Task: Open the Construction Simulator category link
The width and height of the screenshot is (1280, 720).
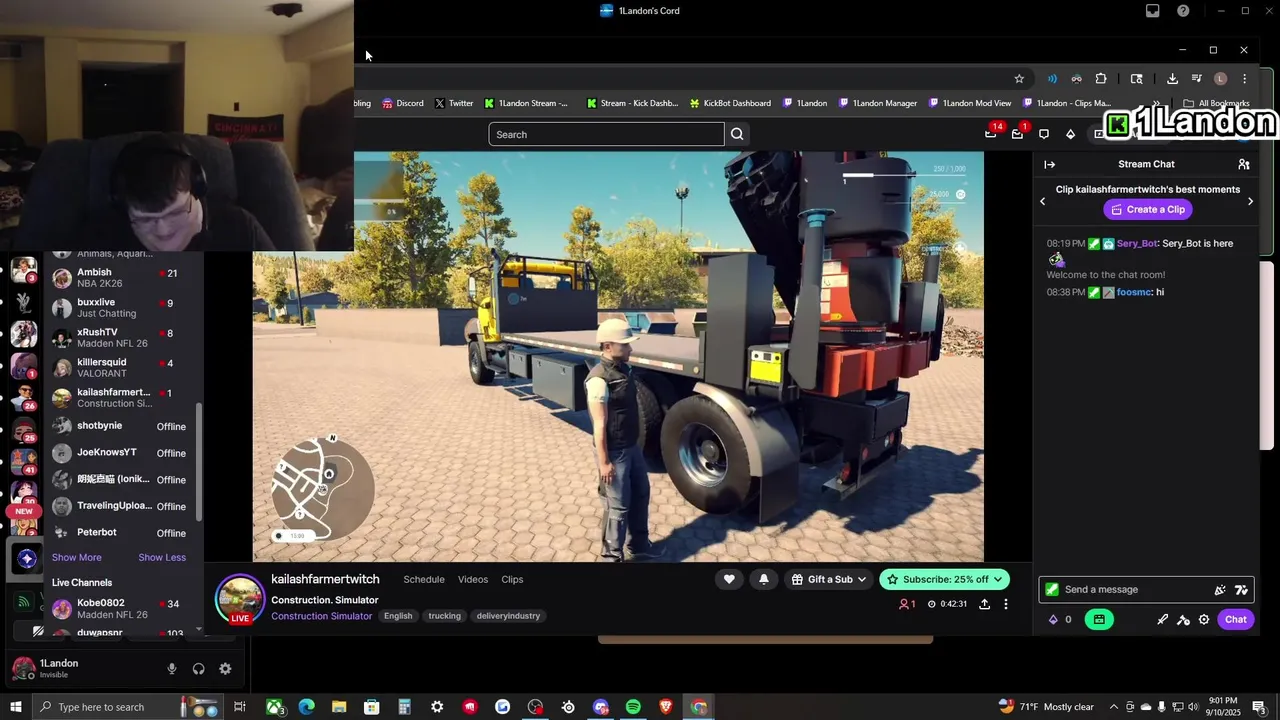Action: pyautogui.click(x=321, y=616)
